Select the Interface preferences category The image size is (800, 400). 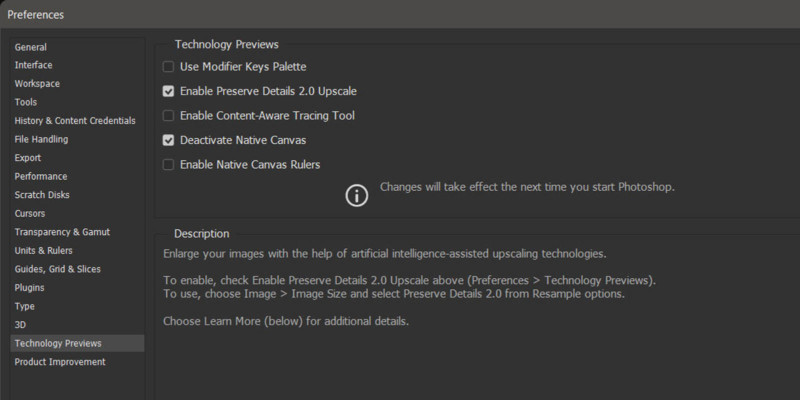33,65
